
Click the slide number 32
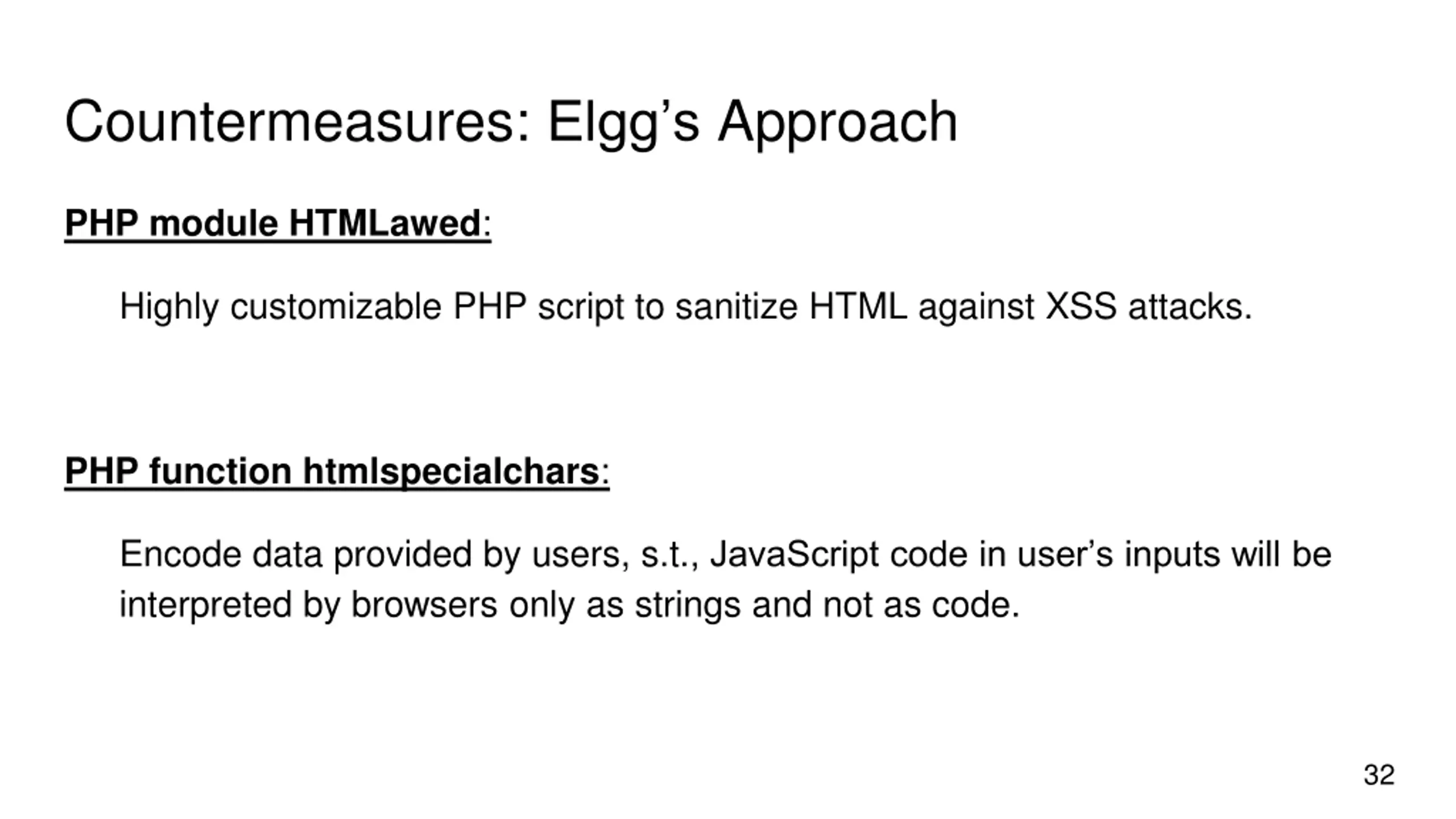coord(1379,775)
